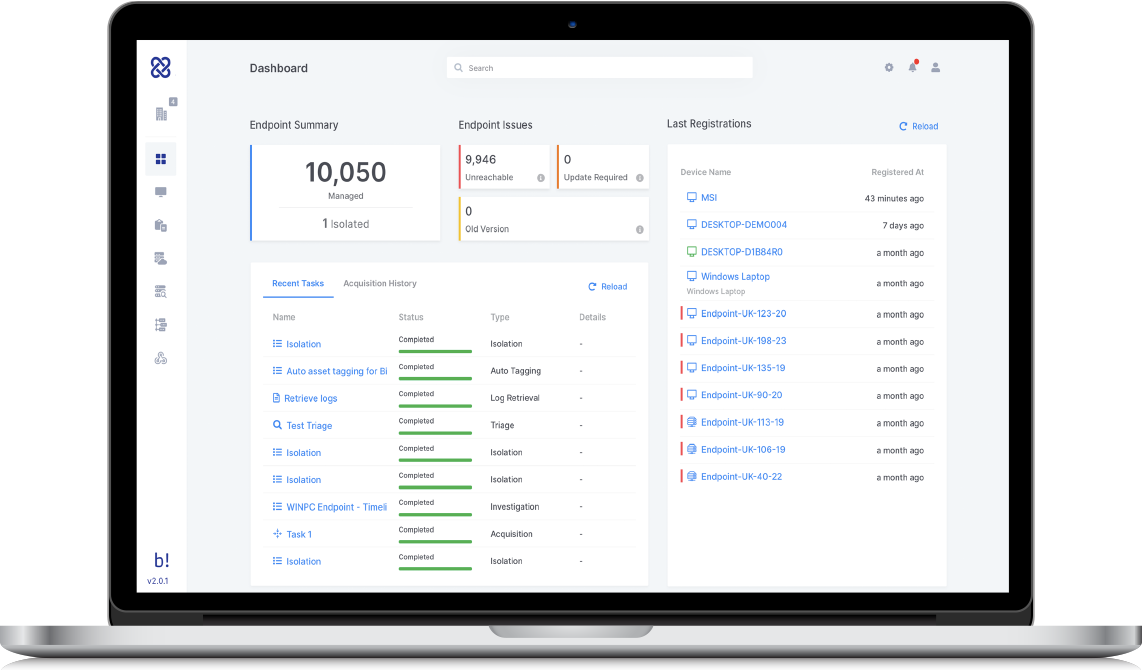Select the dashboard grid icon in sidebar
1142x670 pixels.
click(x=161, y=159)
